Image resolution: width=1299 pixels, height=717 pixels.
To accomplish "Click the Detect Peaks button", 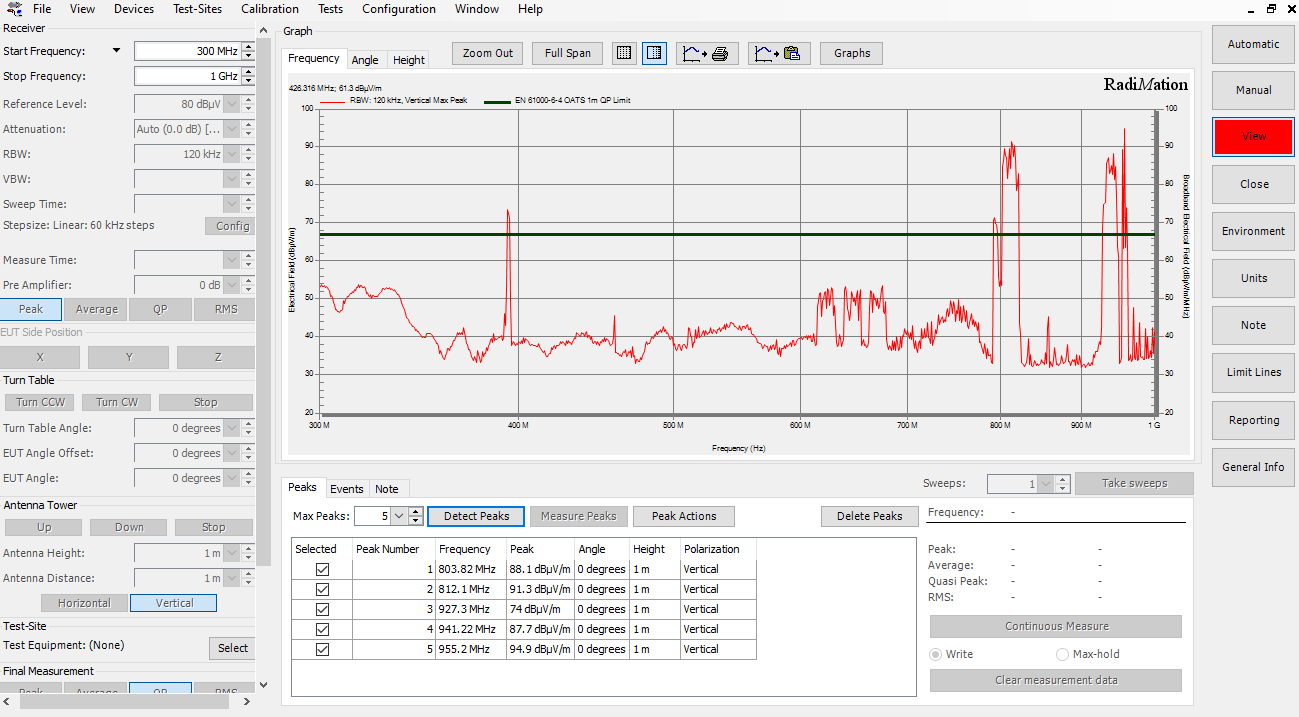I will 476,516.
